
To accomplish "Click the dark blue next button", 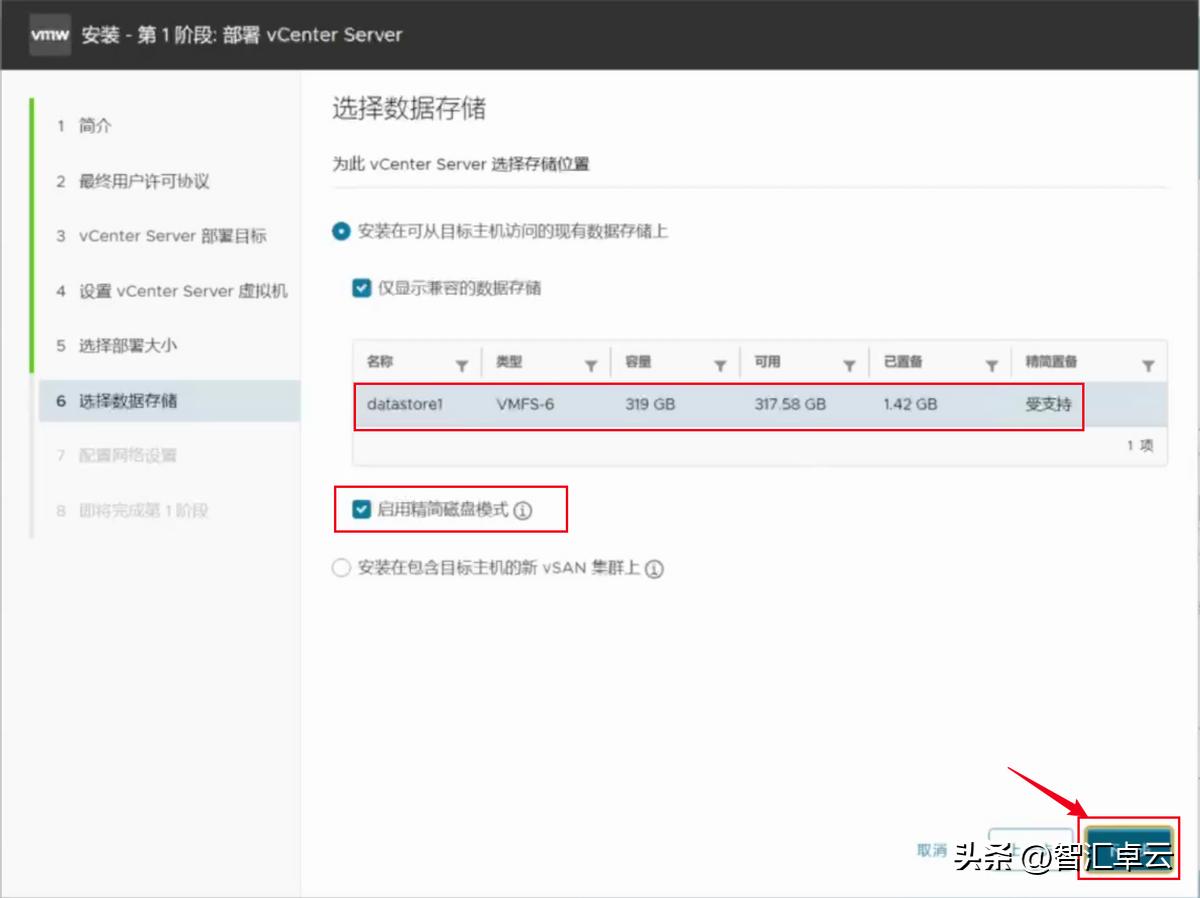I will tap(1128, 851).
